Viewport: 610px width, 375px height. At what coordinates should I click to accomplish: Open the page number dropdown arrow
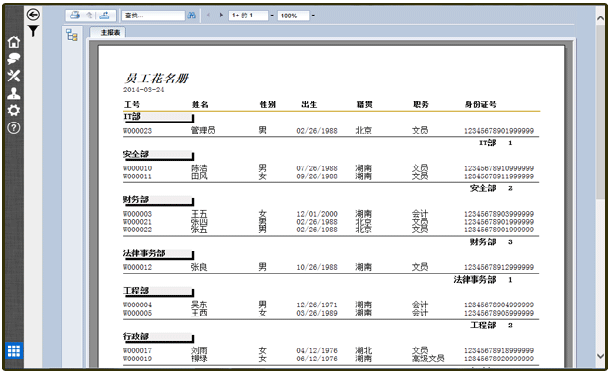[x=272, y=16]
